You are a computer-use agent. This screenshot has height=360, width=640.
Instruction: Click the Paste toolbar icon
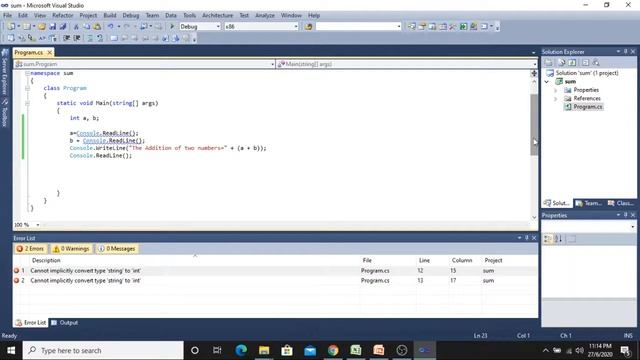[97, 27]
